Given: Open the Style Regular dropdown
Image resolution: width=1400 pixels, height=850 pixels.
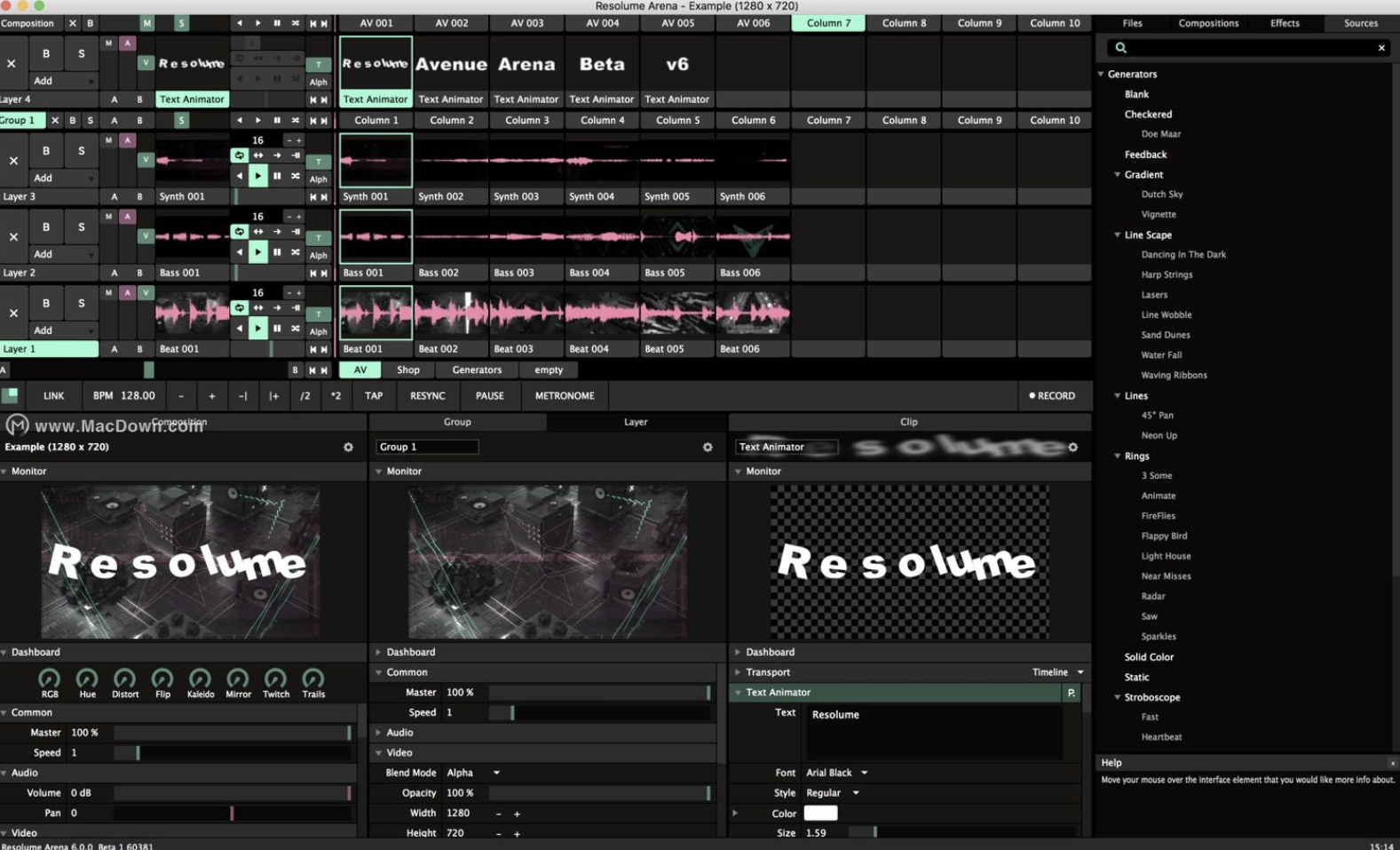Looking at the screenshot, I should pyautogui.click(x=832, y=793).
